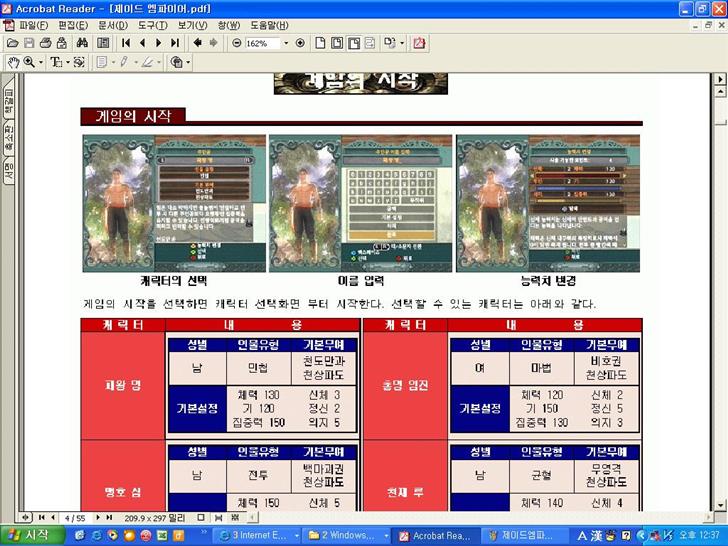Click the Rotate view icon

[x=390, y=43]
